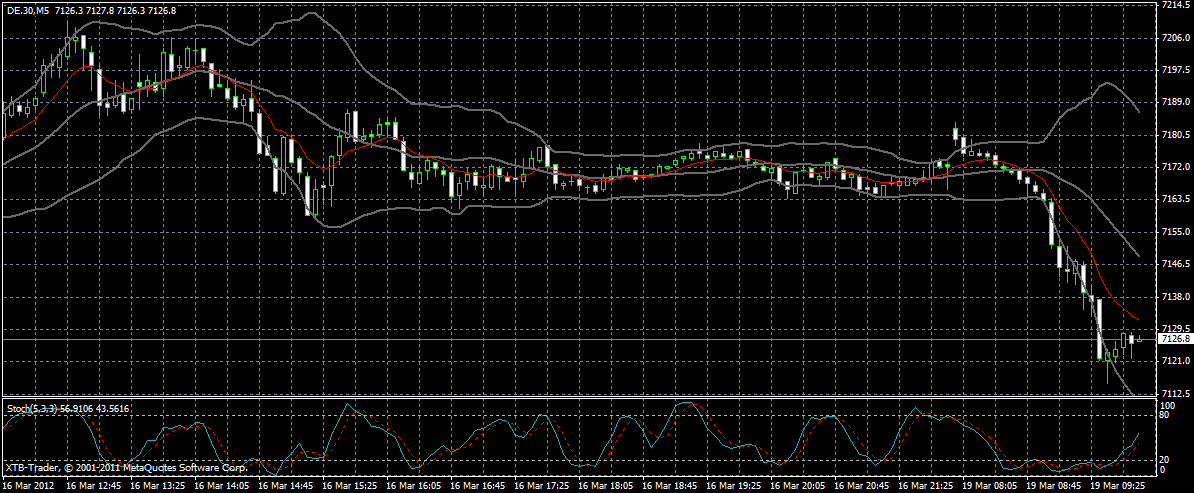Image resolution: width=1194 pixels, height=493 pixels.
Task: Click price scale value 7146.5
Action: (x=1174, y=264)
